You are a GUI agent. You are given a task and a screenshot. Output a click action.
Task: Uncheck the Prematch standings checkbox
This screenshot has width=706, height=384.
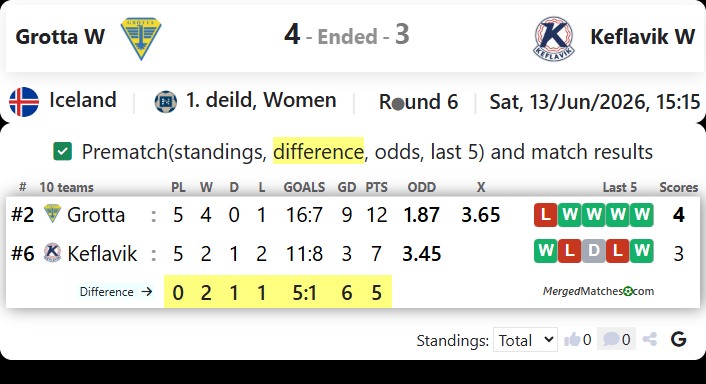pyautogui.click(x=62, y=151)
